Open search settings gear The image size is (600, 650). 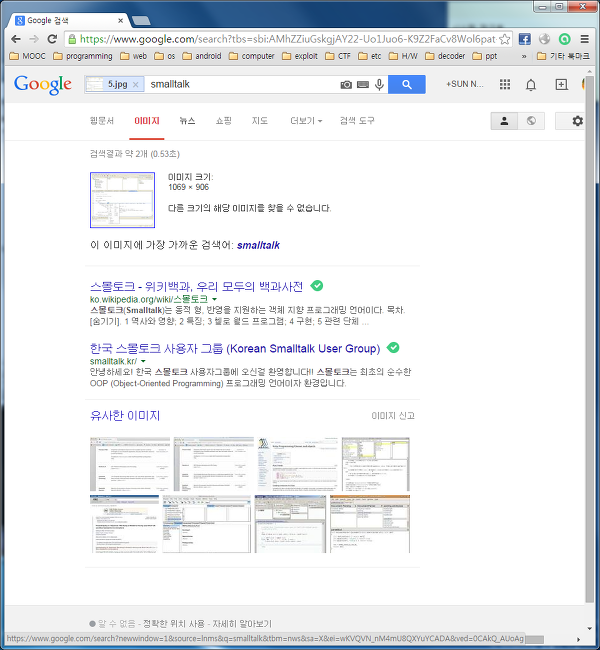(x=577, y=121)
